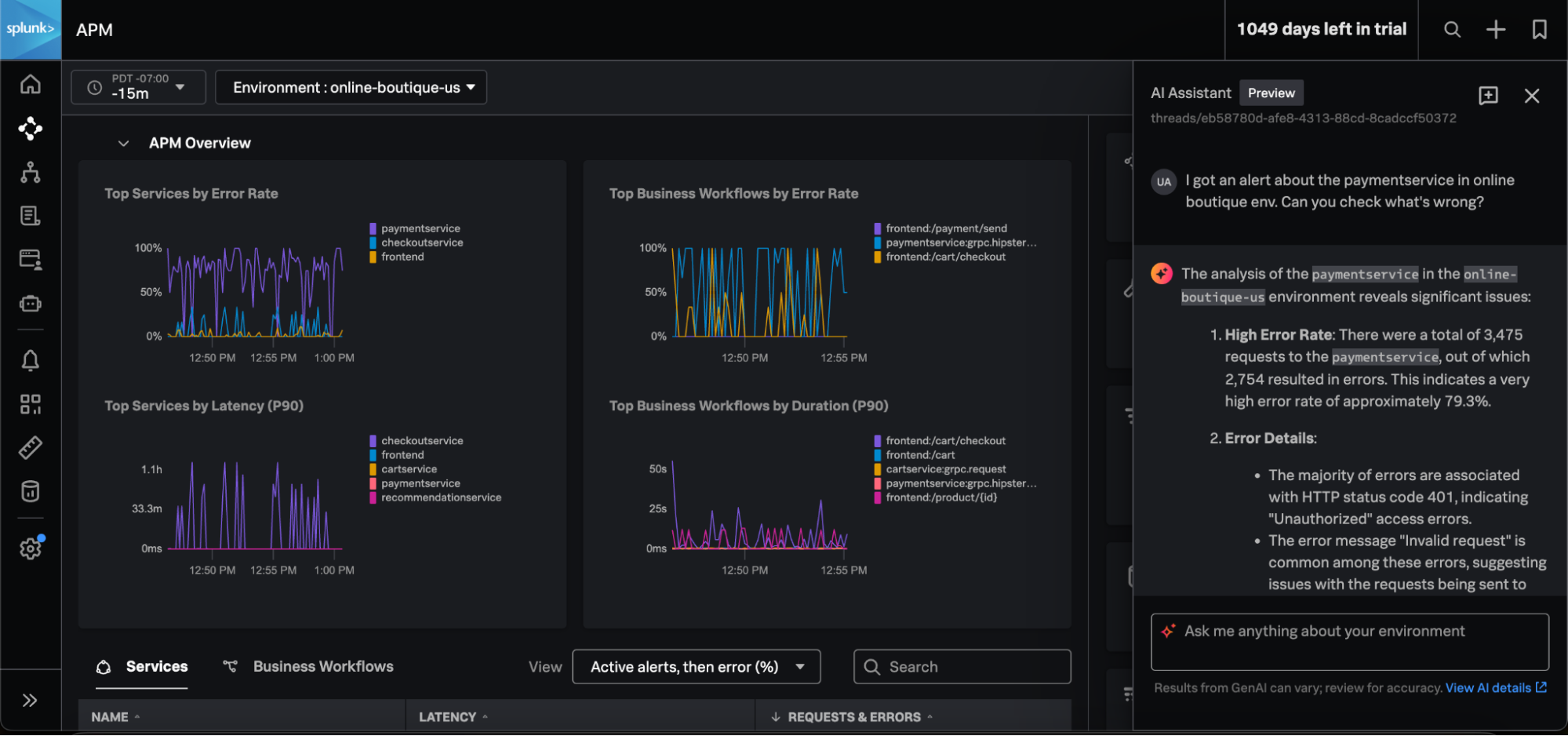This screenshot has height=736, width=1568.
Task: Click frontend:/cart in Duration legend
Action: (x=920, y=455)
